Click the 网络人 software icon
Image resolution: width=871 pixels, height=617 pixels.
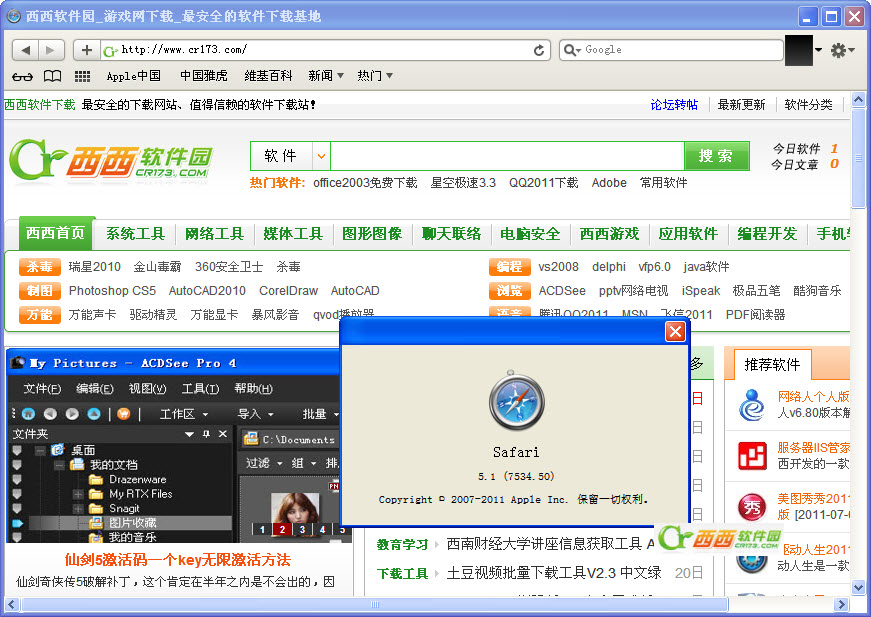click(752, 405)
